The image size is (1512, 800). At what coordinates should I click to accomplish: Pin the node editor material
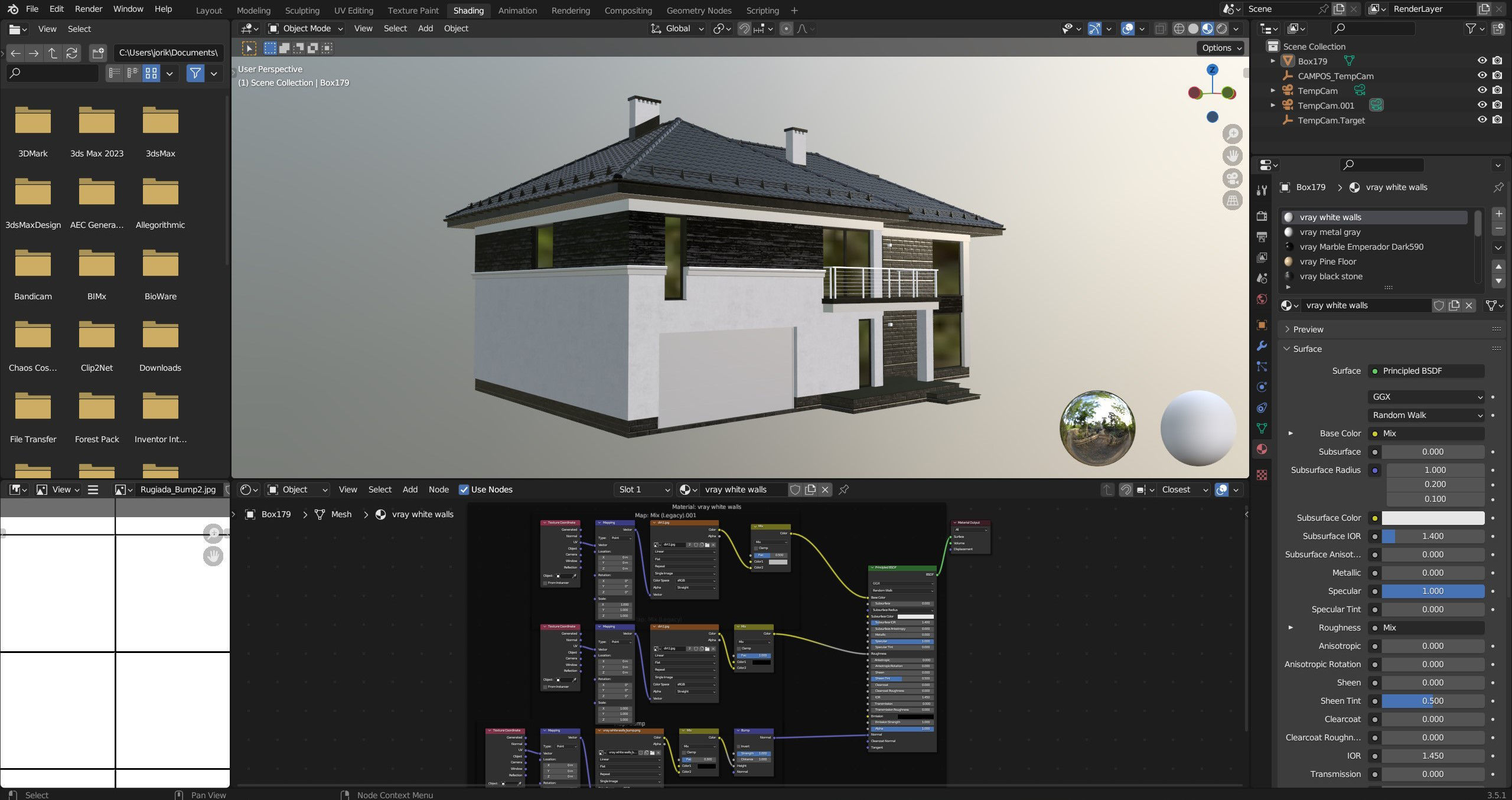(x=843, y=489)
